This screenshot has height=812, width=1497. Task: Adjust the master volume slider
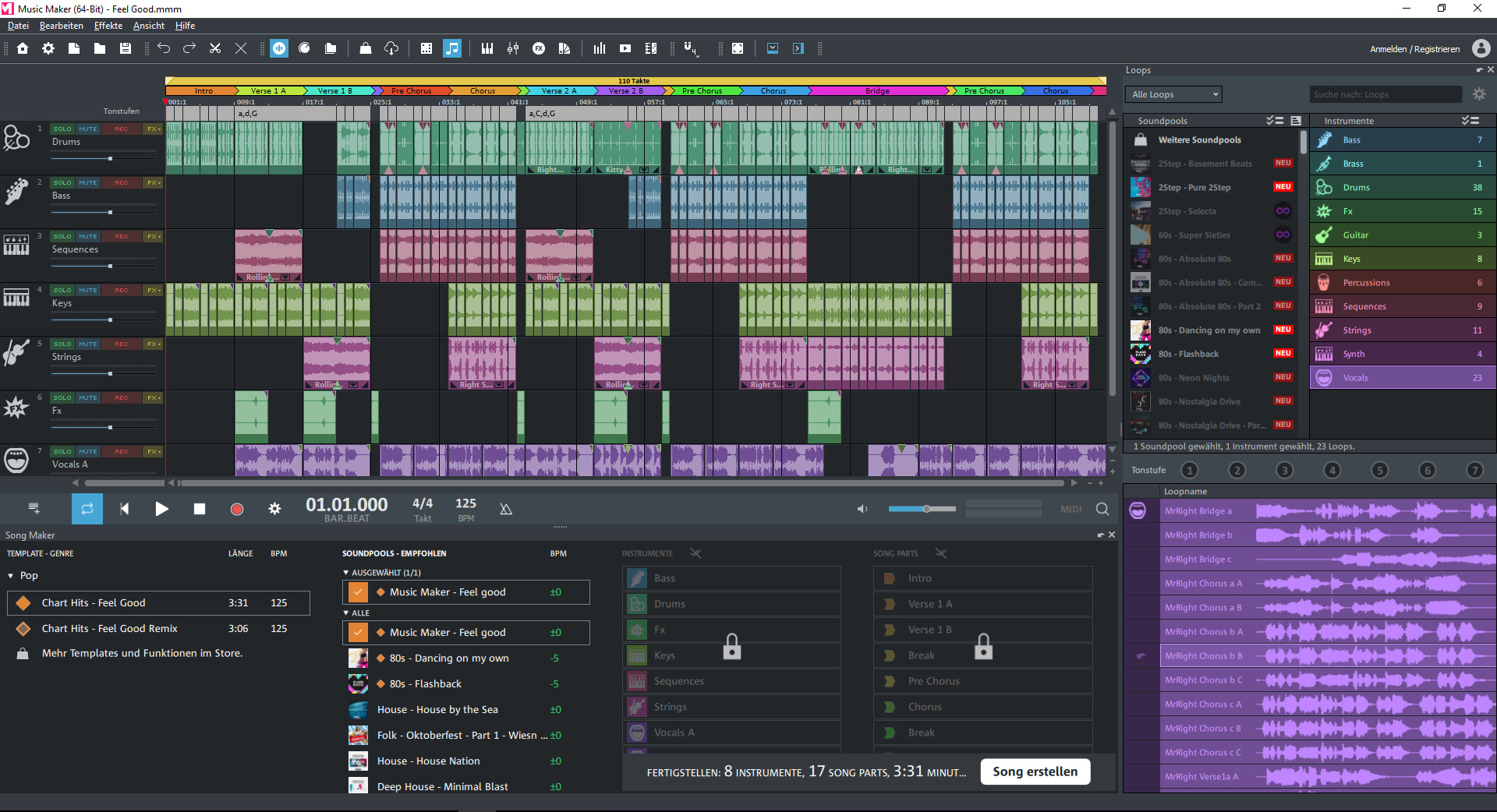click(x=926, y=509)
